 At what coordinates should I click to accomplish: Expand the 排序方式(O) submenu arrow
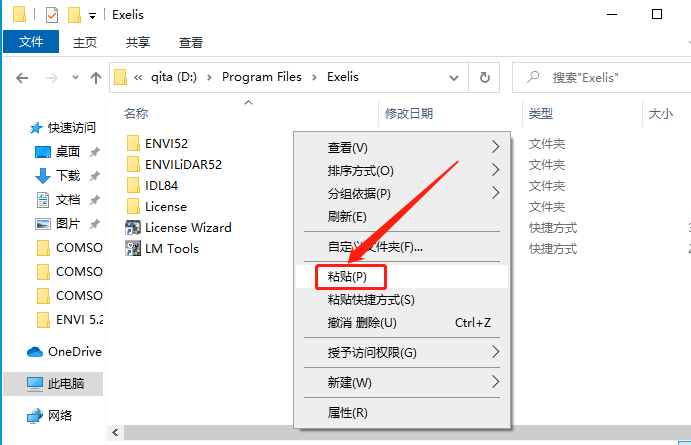point(495,170)
